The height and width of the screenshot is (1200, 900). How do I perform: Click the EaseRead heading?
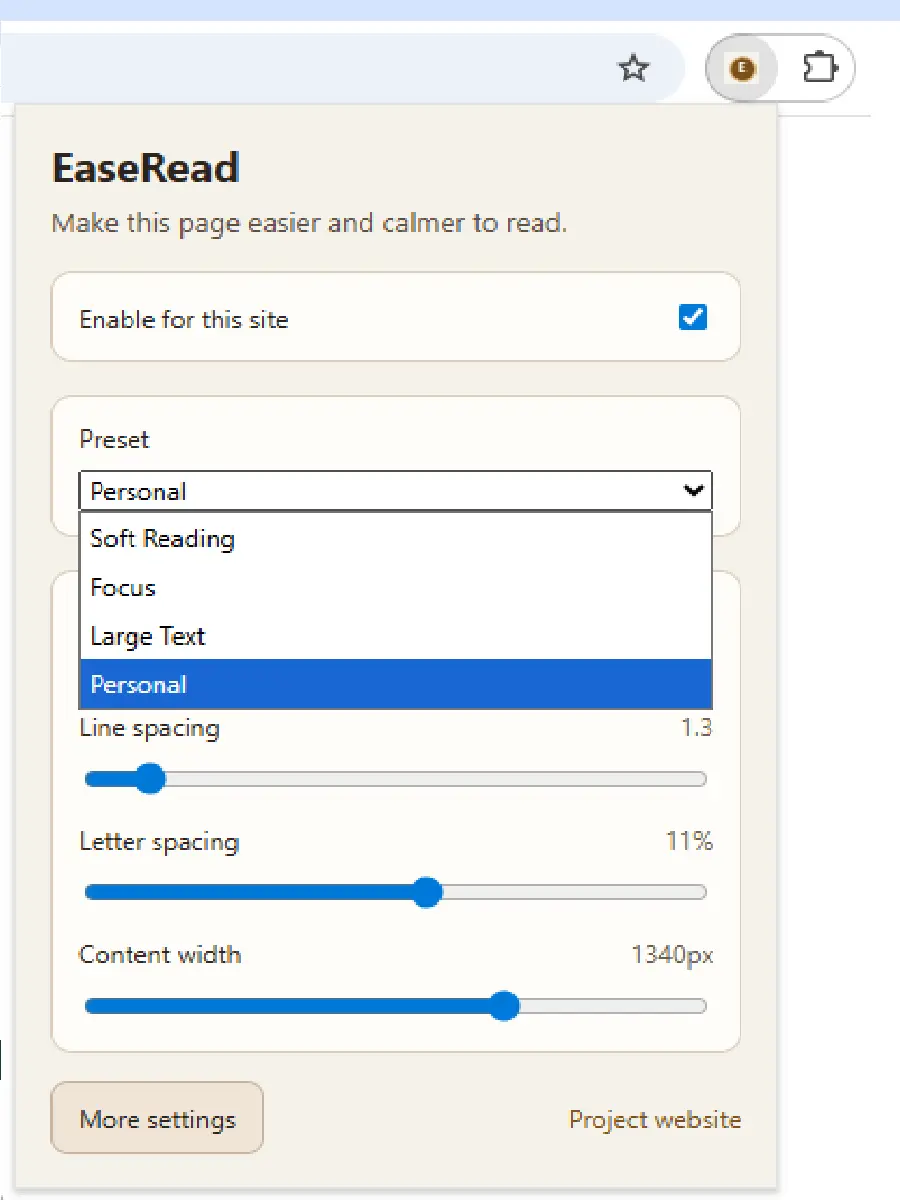pyautogui.click(x=145, y=168)
